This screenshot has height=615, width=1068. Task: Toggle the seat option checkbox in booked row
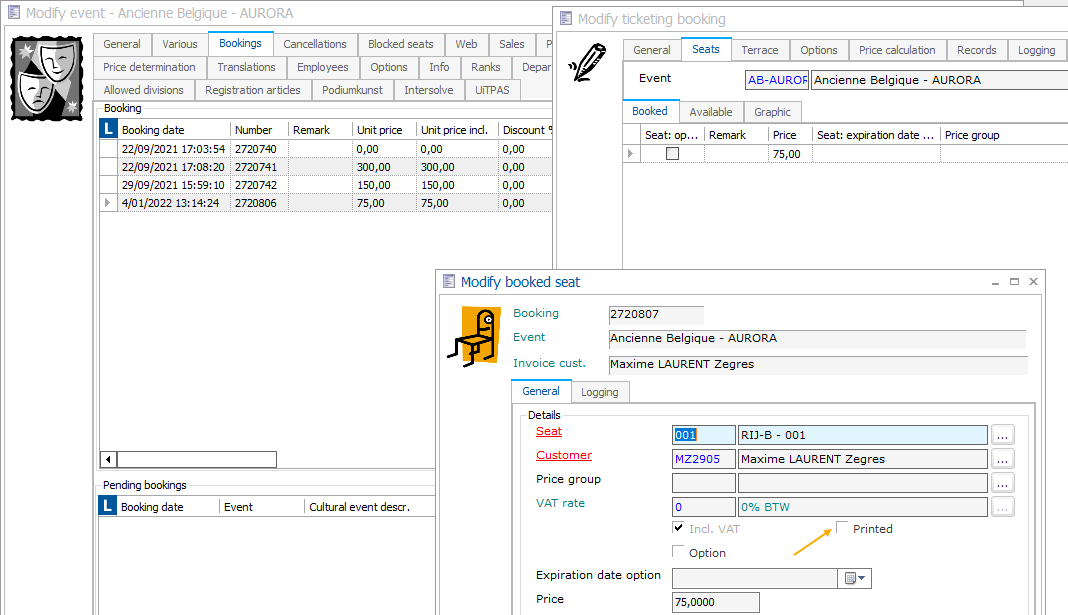tap(672, 154)
